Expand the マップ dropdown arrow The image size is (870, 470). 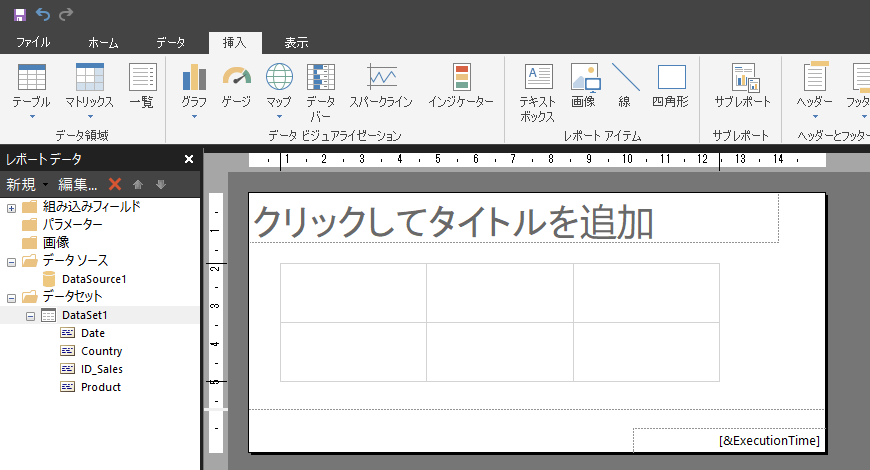tap(279, 117)
